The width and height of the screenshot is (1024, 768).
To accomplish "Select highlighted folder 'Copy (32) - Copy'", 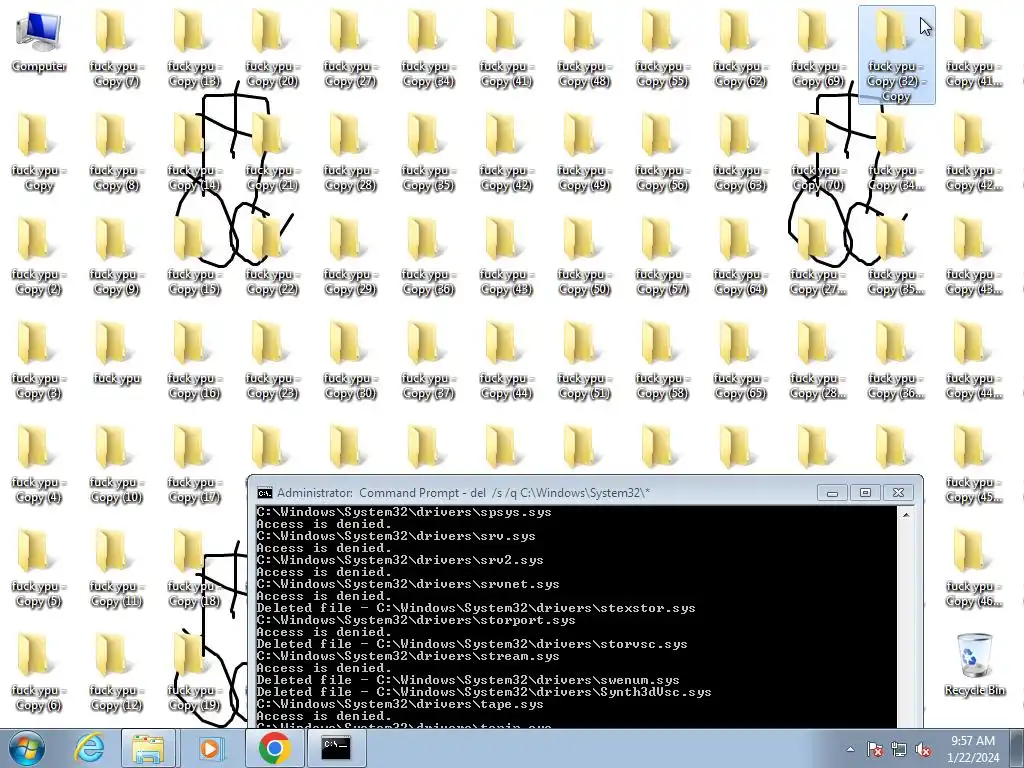I will (896, 55).
